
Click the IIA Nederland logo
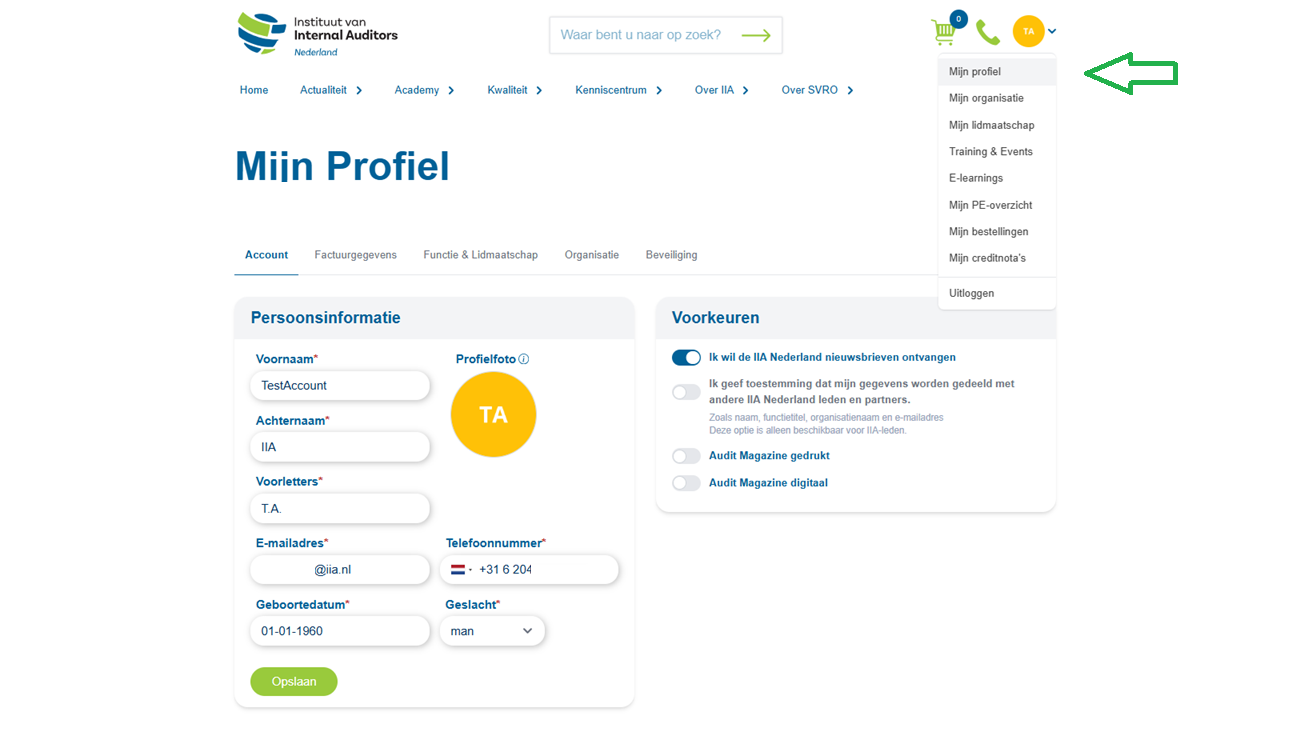point(318,34)
